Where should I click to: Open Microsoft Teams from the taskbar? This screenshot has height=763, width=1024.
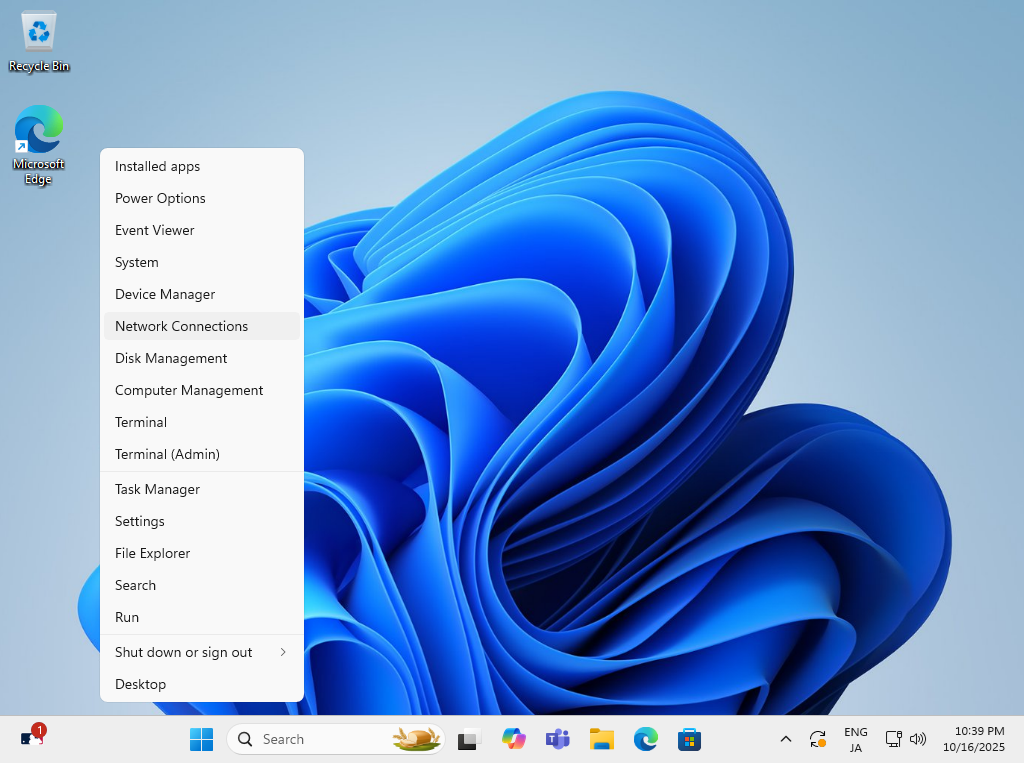click(x=557, y=740)
